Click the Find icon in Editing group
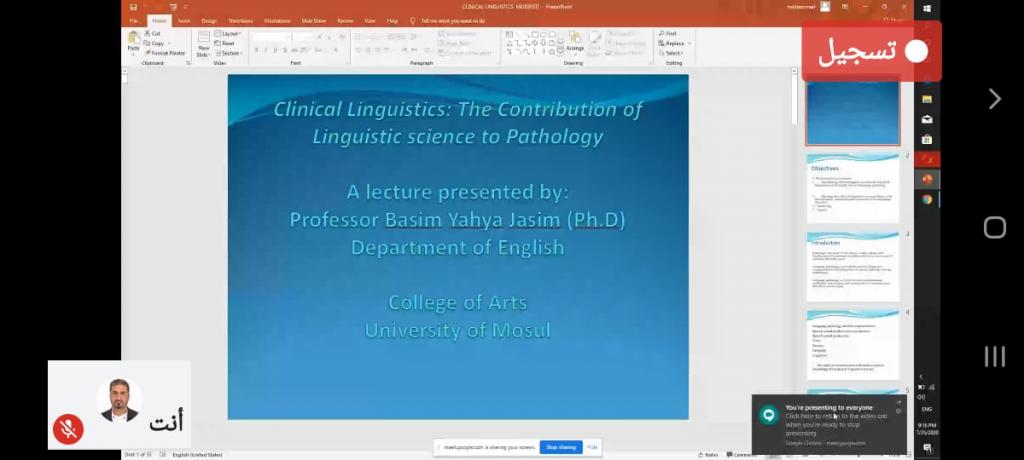The image size is (1024, 460). coord(671,34)
